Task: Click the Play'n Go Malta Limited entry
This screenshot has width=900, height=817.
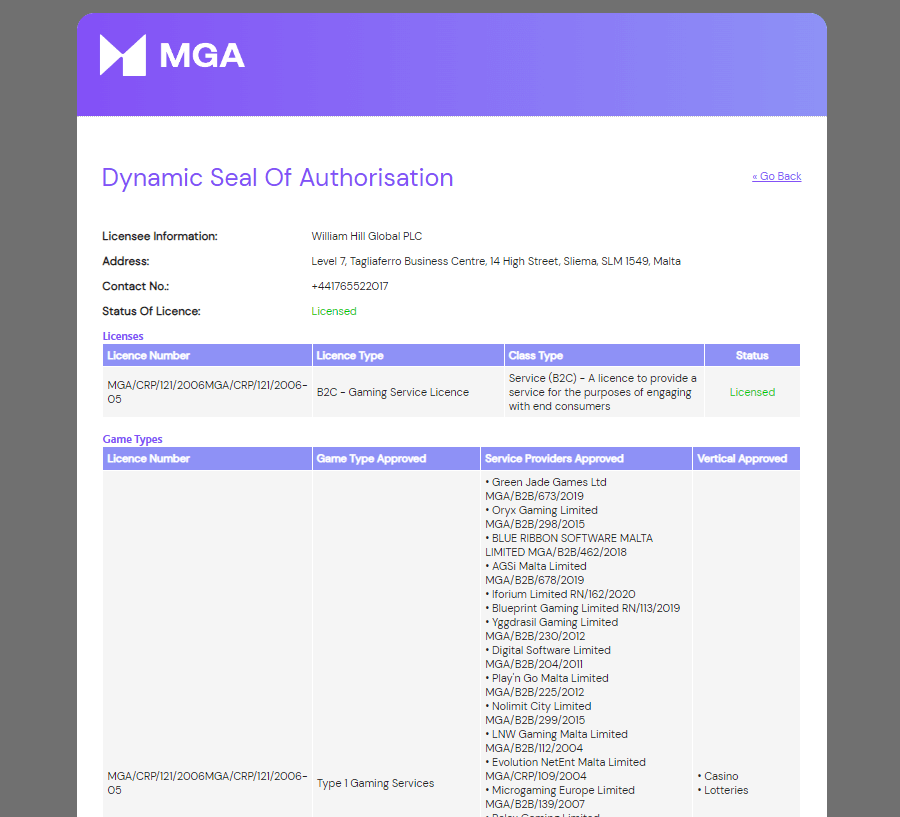Action: click(x=546, y=685)
